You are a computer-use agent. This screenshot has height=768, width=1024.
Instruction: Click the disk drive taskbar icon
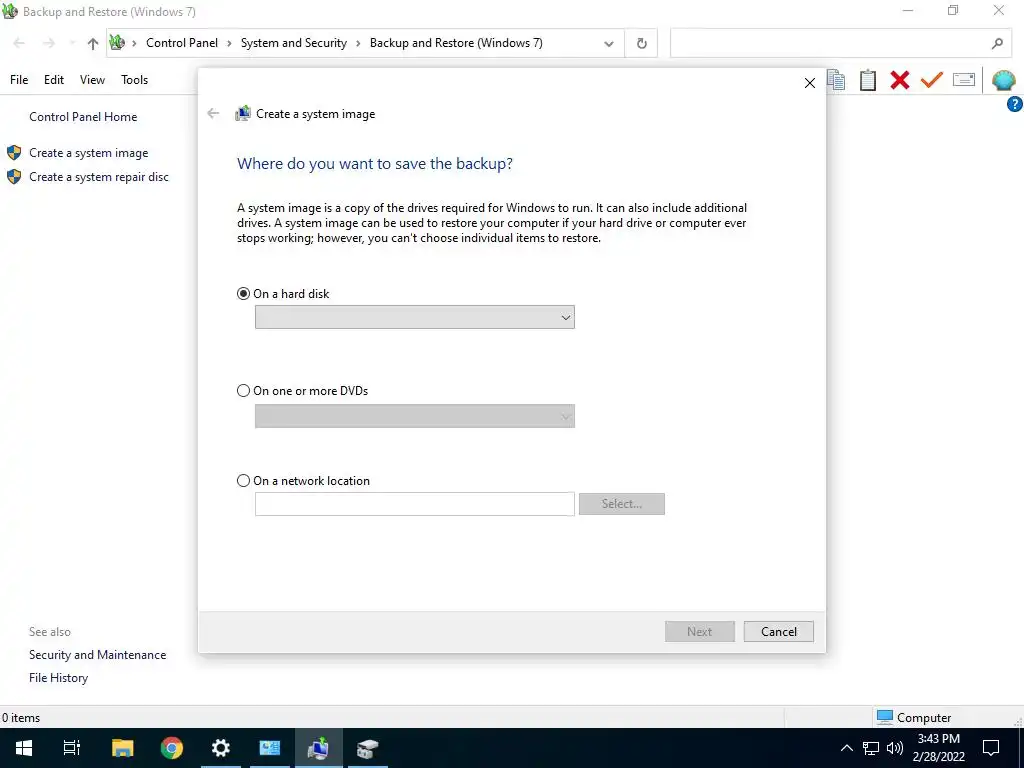coord(368,748)
